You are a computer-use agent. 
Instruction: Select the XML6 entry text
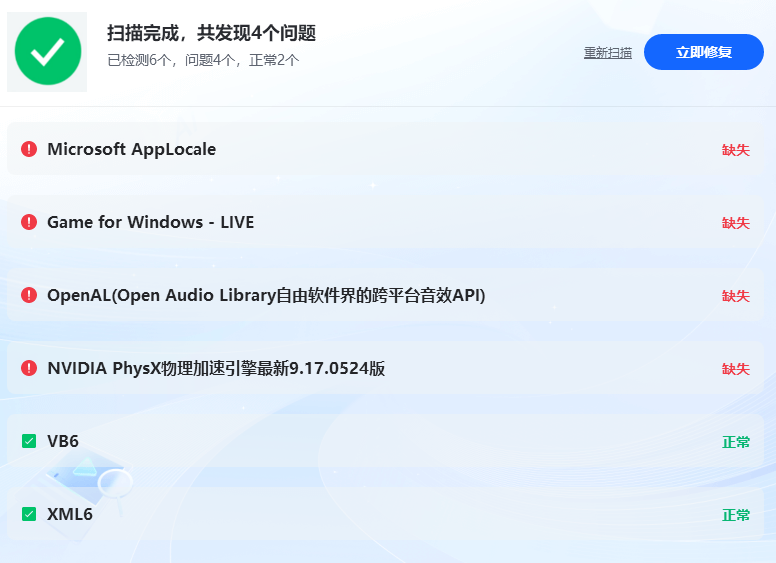(70, 514)
